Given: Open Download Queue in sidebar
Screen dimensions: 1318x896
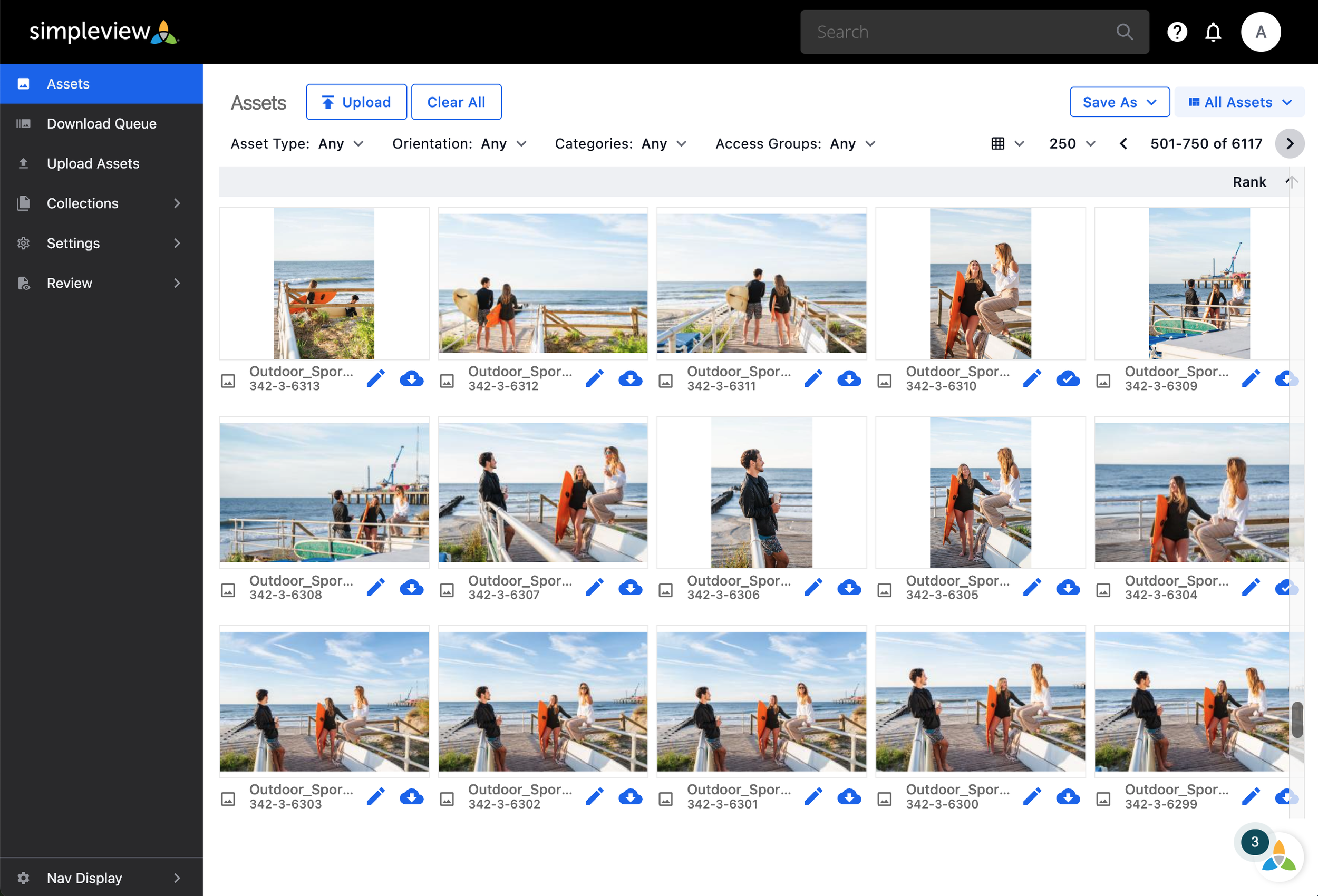Looking at the screenshot, I should pyautogui.click(x=102, y=124).
